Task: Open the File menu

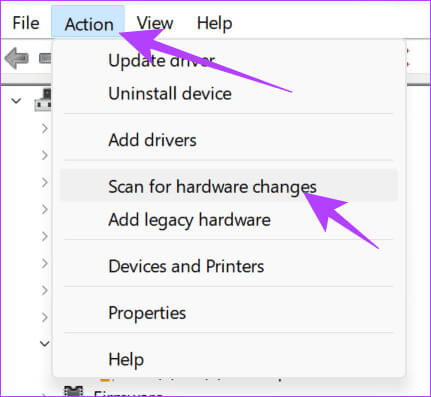Action: click(x=26, y=23)
